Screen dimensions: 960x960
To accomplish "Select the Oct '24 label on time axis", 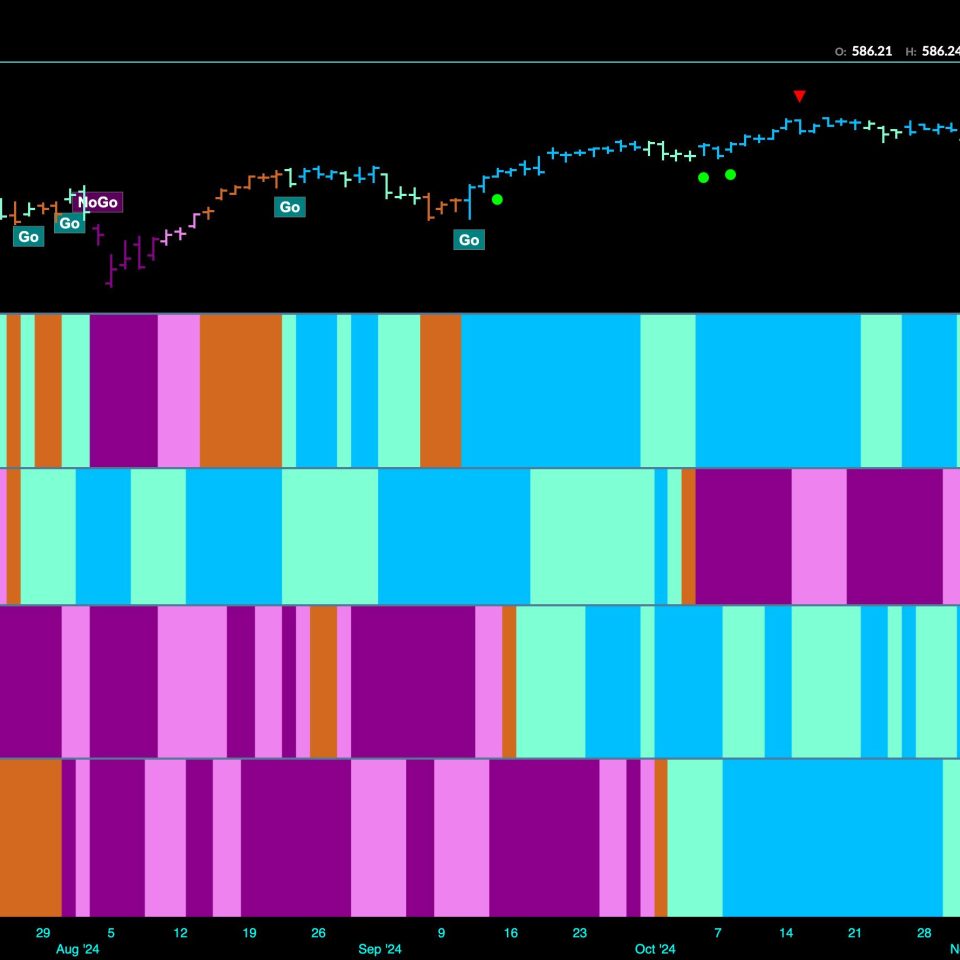I will pyautogui.click(x=655, y=949).
